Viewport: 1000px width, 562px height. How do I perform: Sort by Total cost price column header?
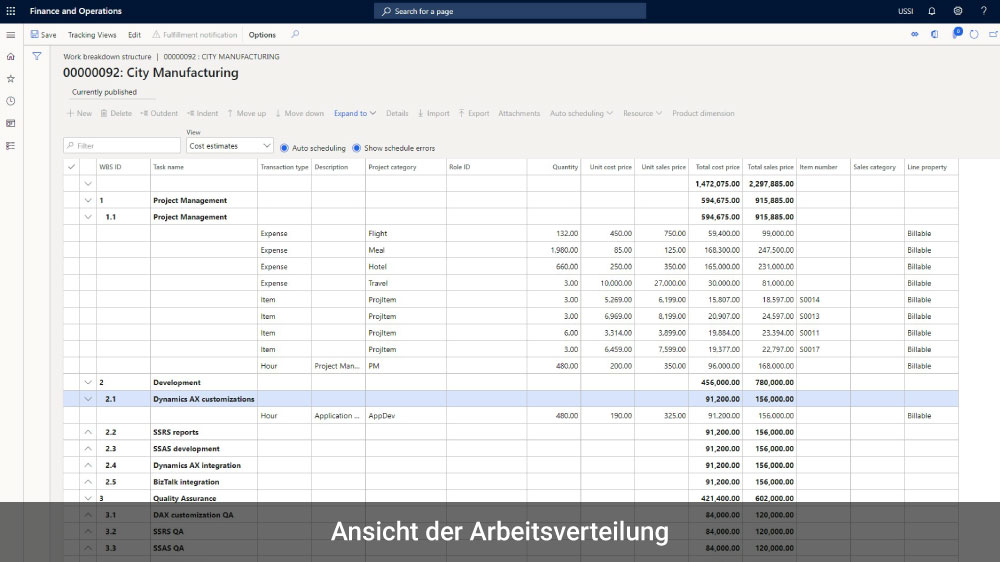tap(717, 167)
